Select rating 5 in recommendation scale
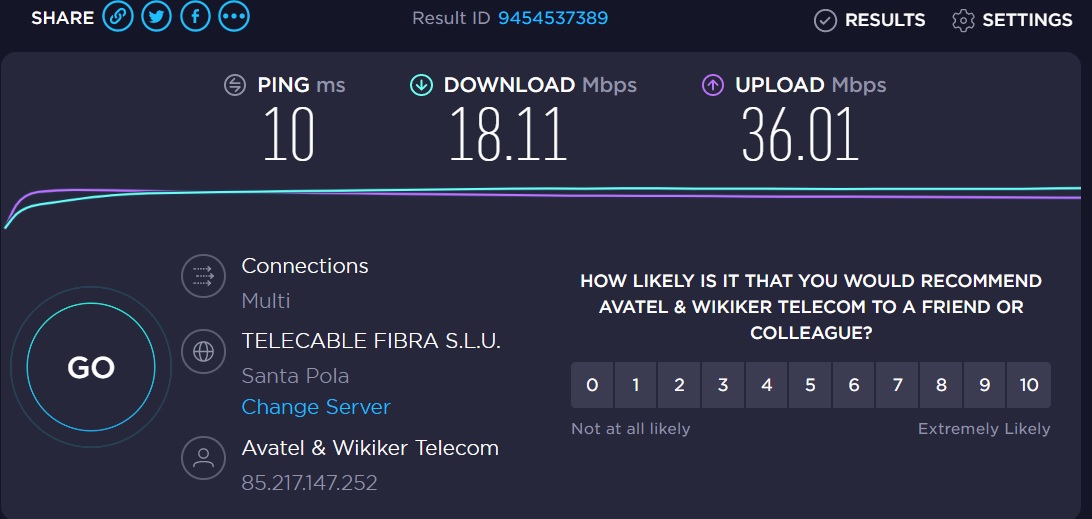This screenshot has height=519, width=1092. click(x=810, y=385)
